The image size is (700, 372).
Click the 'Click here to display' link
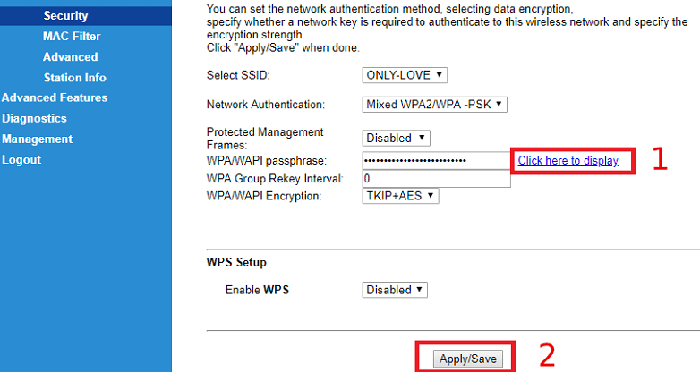pos(568,161)
